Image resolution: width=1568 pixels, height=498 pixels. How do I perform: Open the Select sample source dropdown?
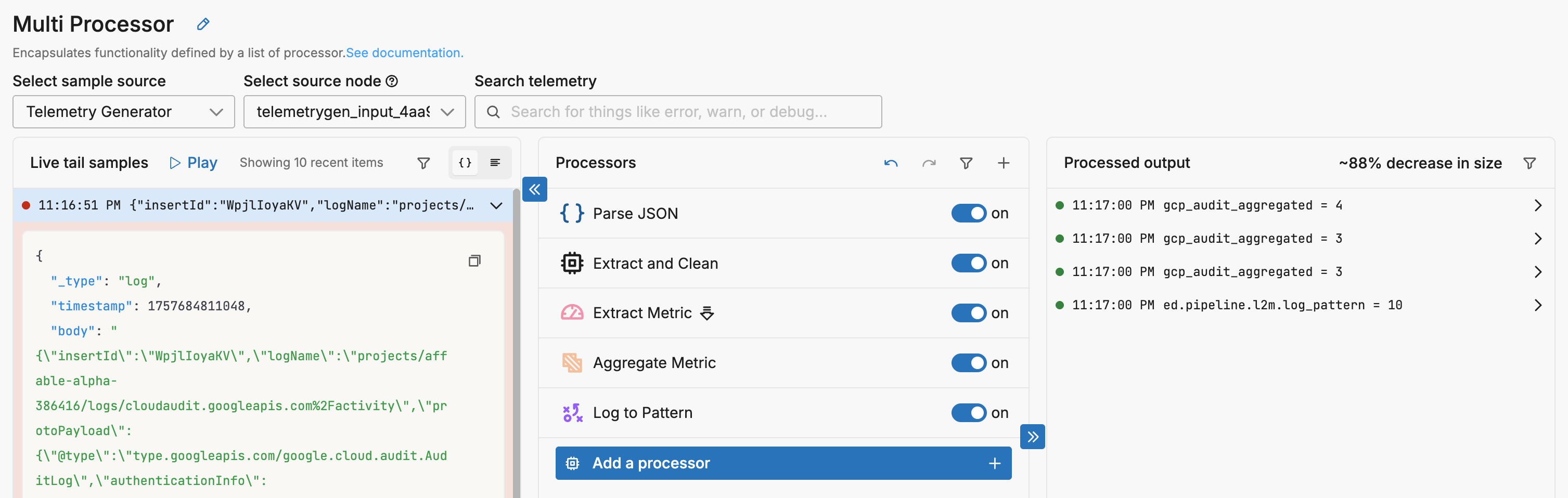124,112
